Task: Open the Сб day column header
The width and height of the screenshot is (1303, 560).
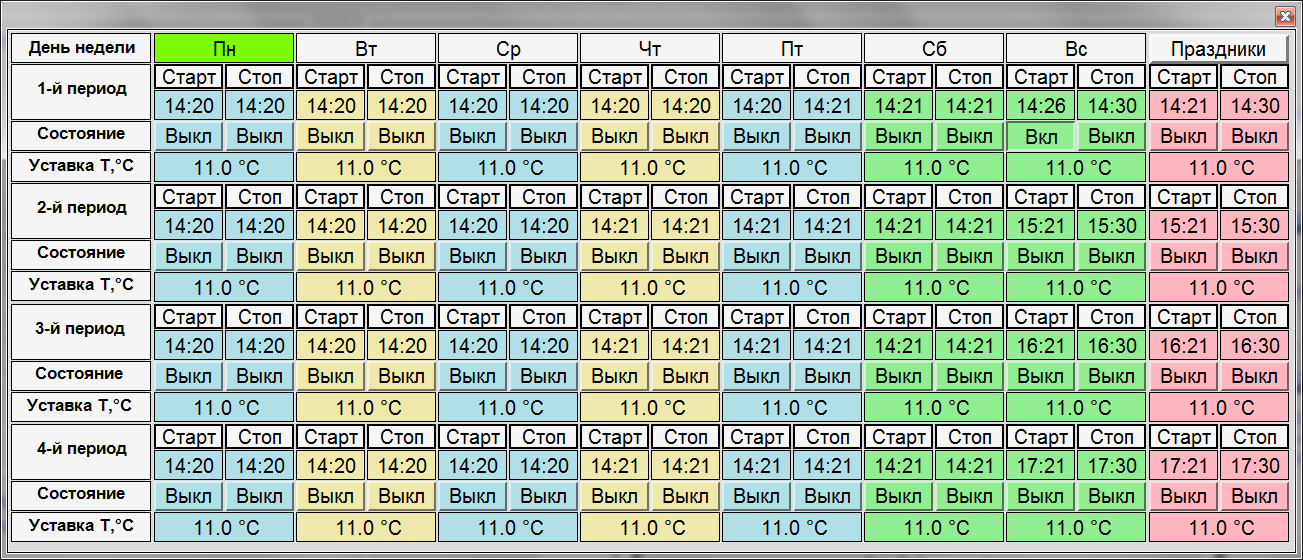Action: (934, 48)
